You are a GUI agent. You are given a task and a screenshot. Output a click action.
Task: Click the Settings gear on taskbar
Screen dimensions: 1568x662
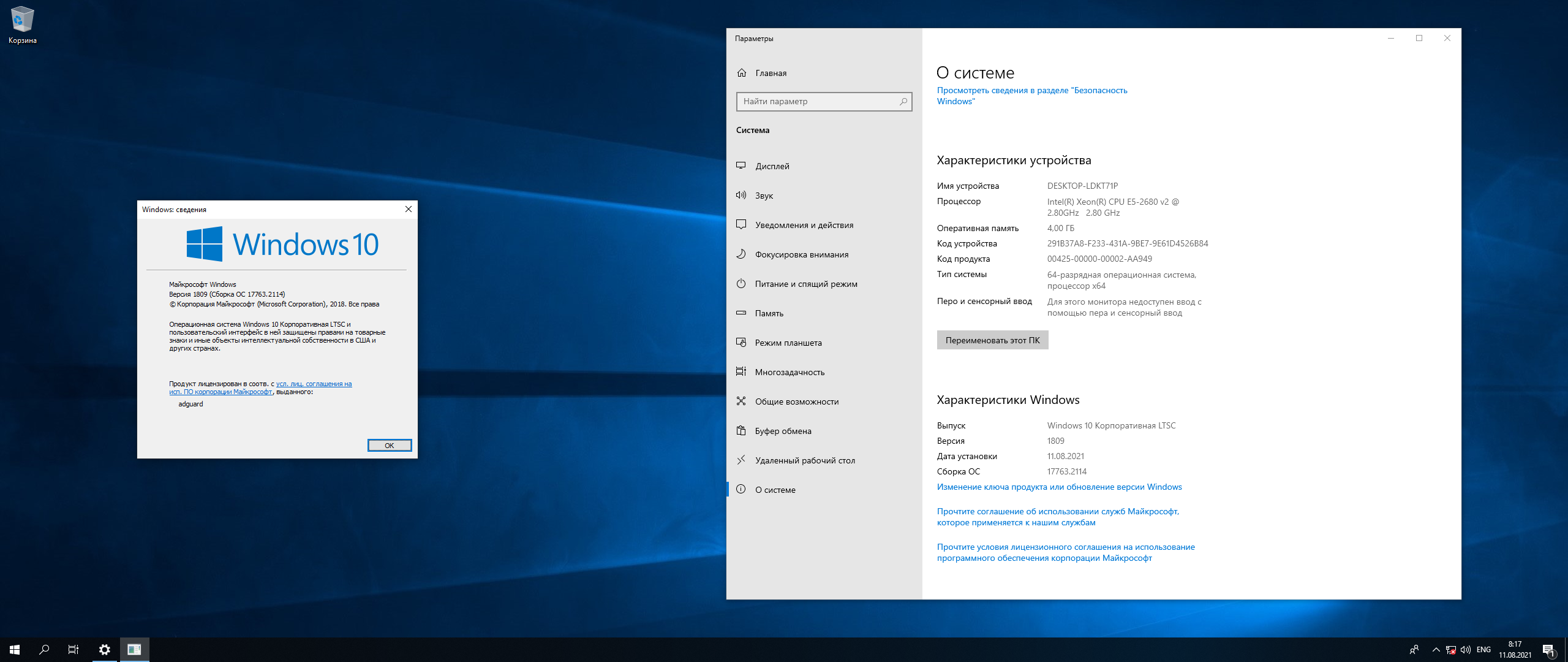105,650
